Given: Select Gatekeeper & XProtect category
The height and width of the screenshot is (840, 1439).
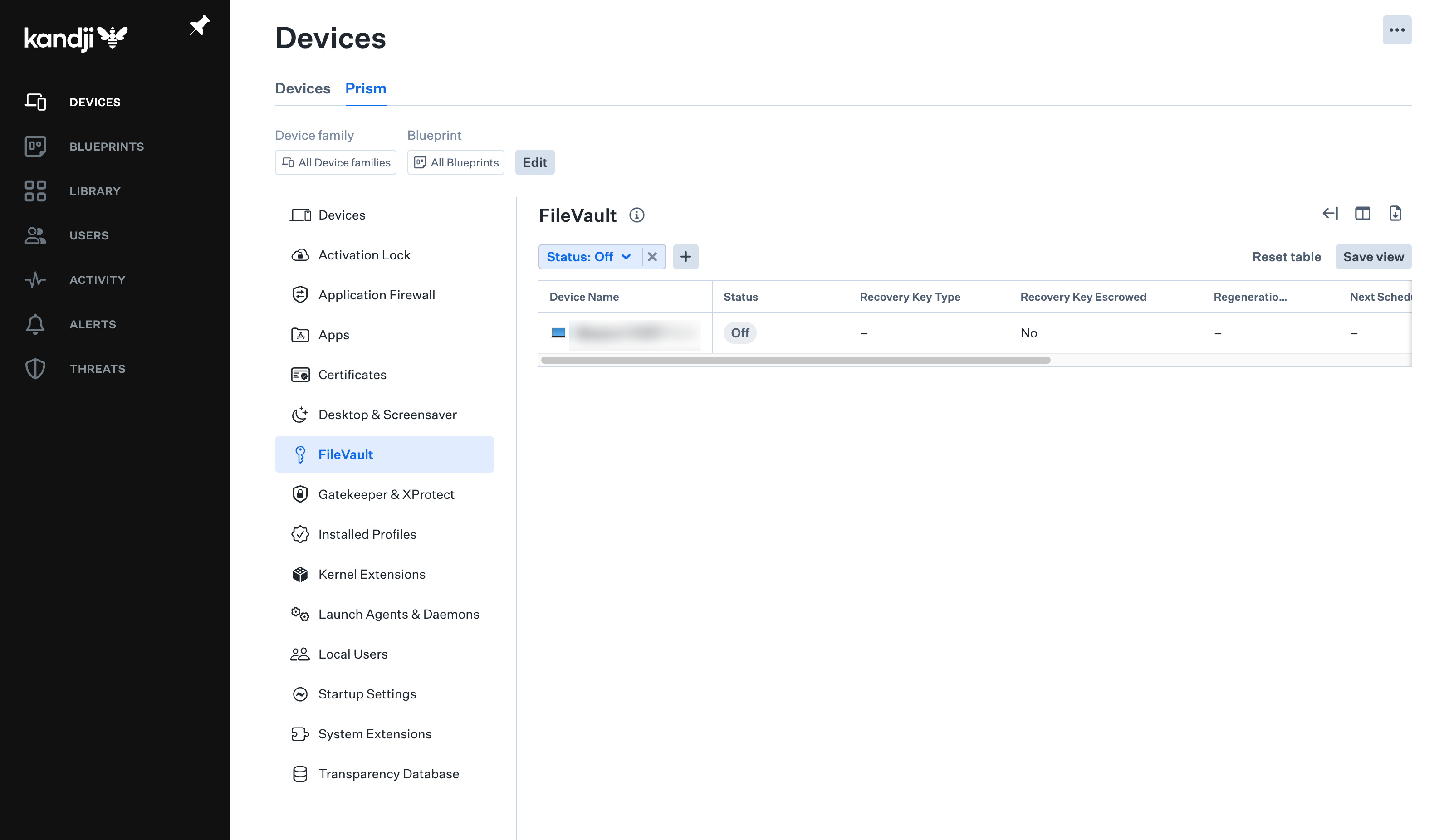Looking at the screenshot, I should 386,494.
